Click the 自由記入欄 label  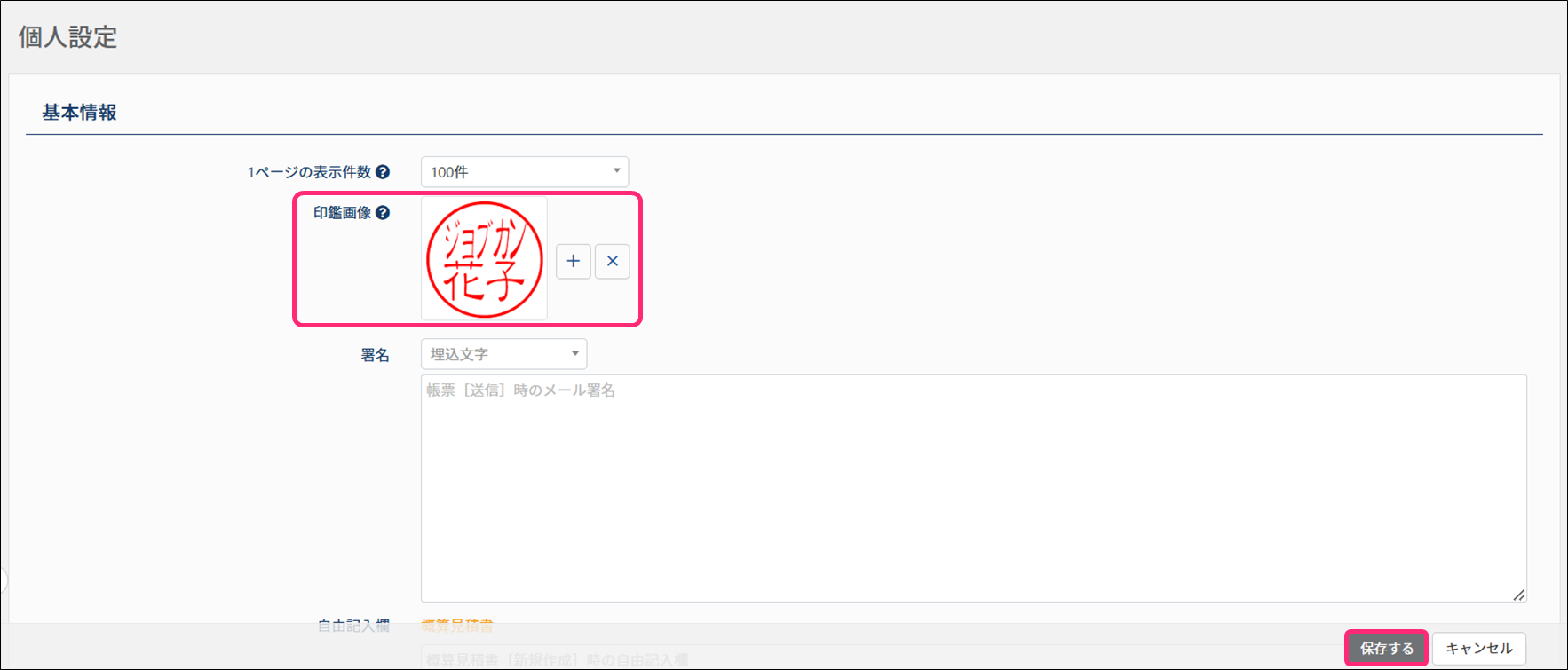[353, 626]
